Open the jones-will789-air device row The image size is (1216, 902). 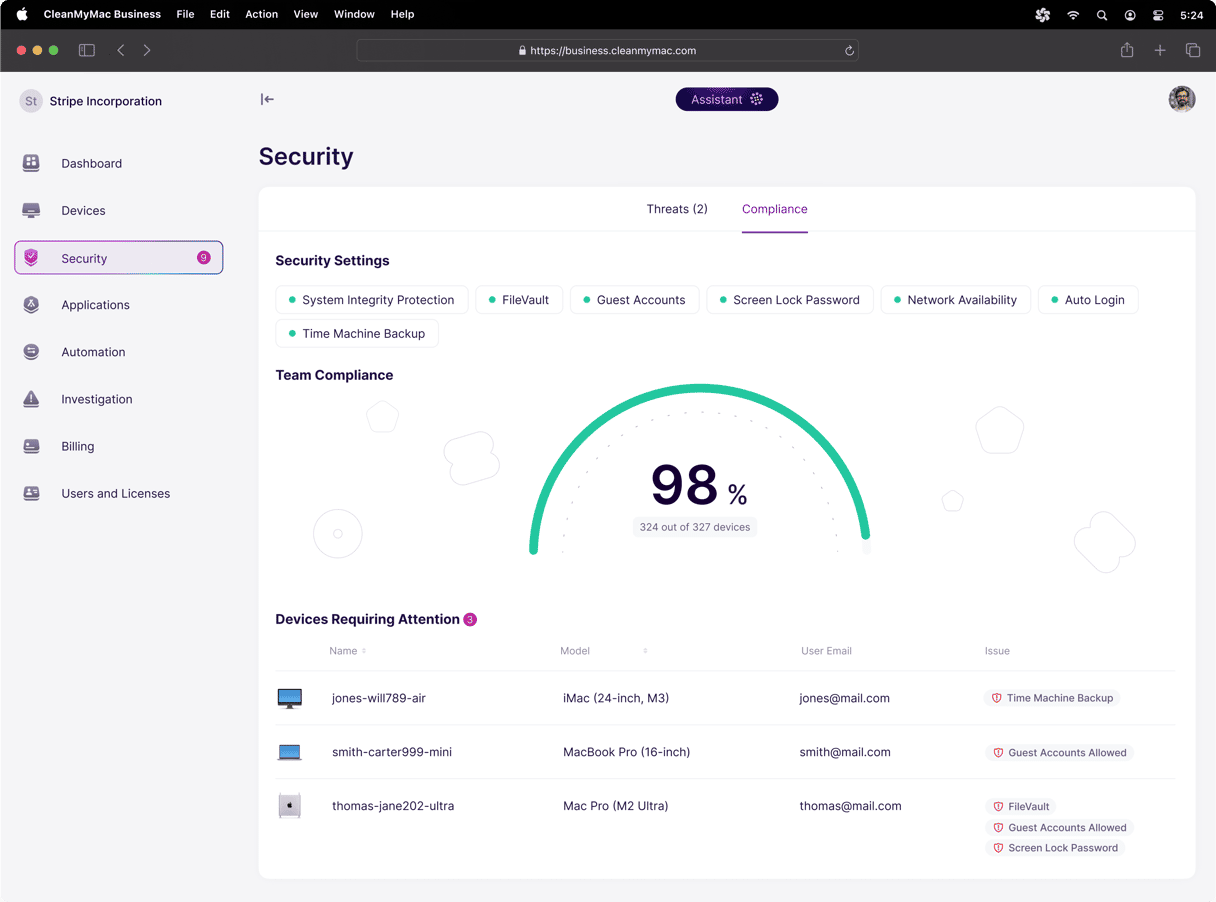tap(725, 698)
